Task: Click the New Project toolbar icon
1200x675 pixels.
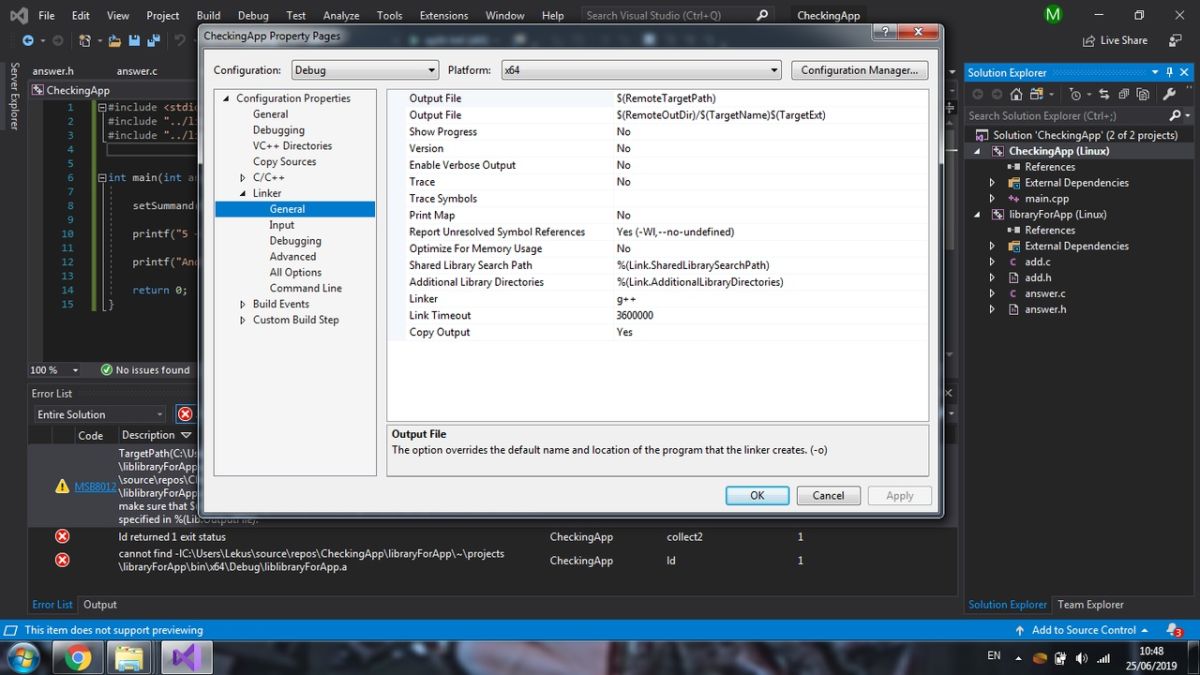Action: click(x=85, y=40)
